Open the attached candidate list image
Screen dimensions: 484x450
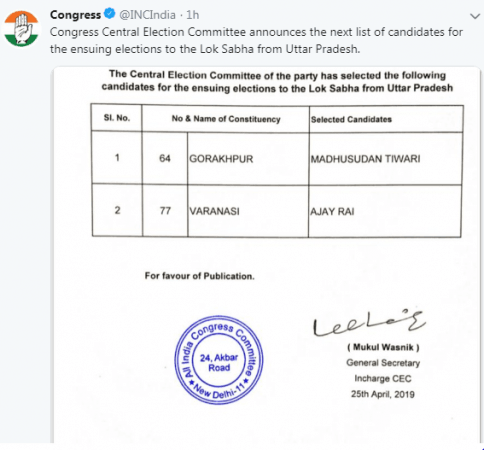pyautogui.click(x=267, y=255)
